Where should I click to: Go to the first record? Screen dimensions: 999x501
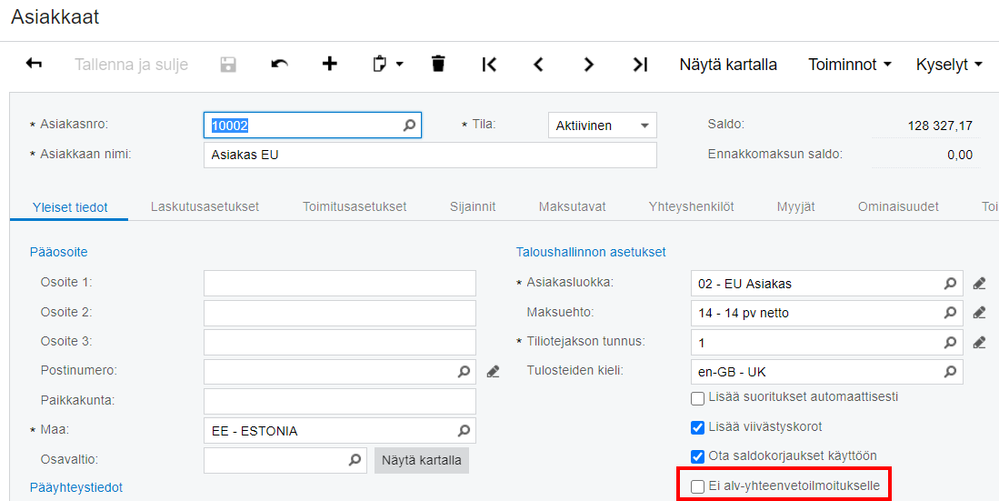489,64
